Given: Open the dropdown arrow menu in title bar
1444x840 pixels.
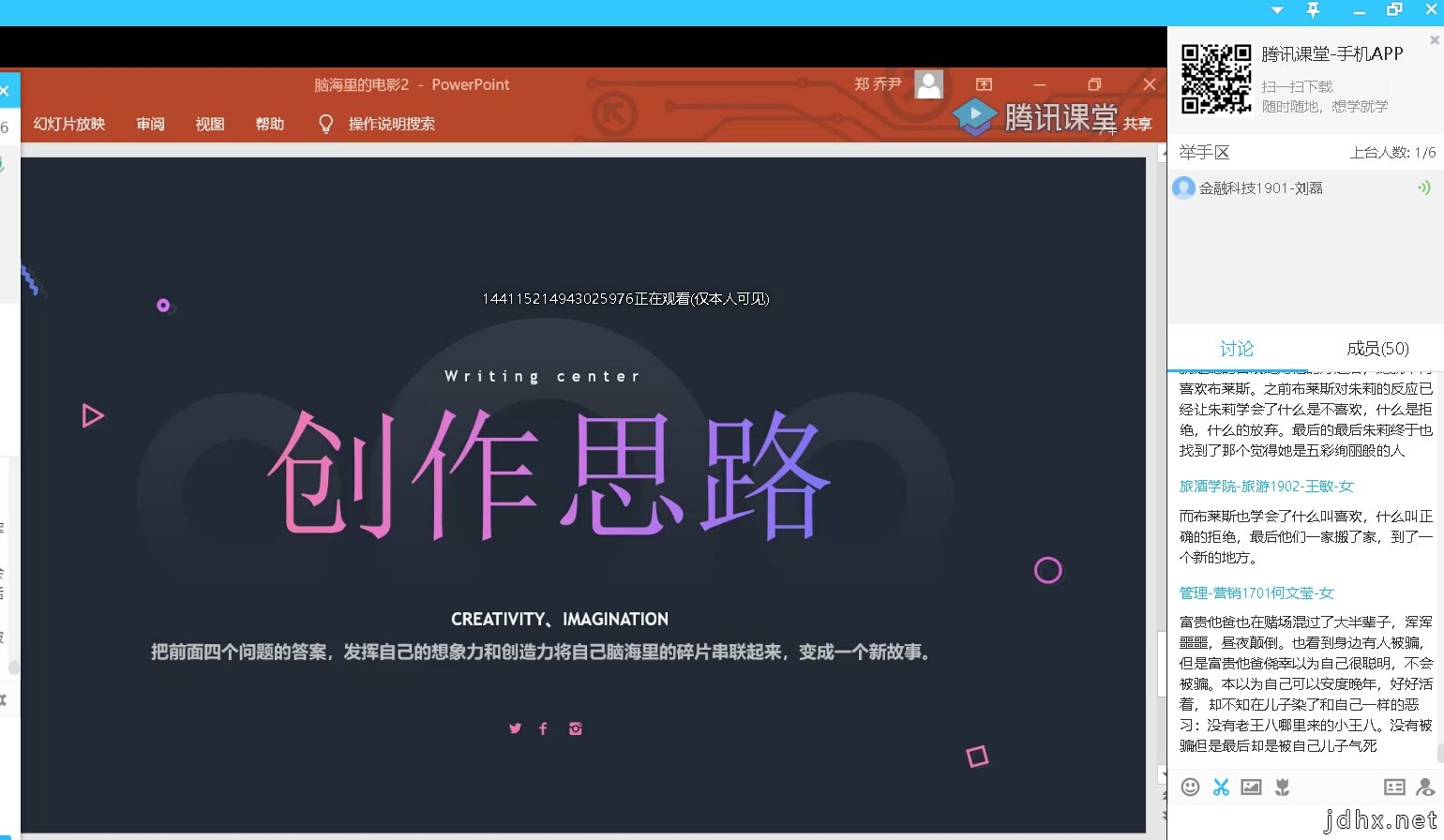Looking at the screenshot, I should click(x=1277, y=10).
